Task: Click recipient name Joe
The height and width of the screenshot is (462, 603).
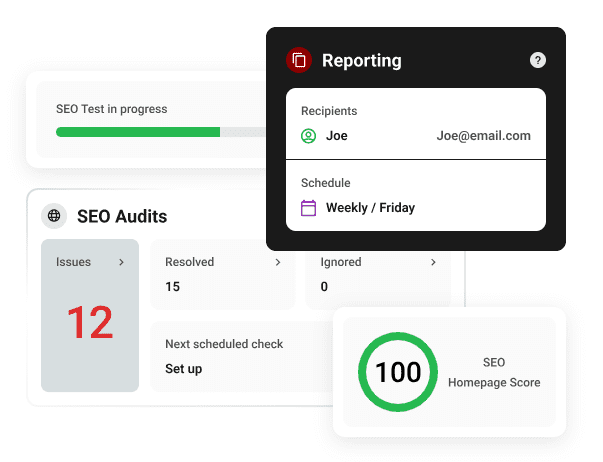Action: click(337, 136)
